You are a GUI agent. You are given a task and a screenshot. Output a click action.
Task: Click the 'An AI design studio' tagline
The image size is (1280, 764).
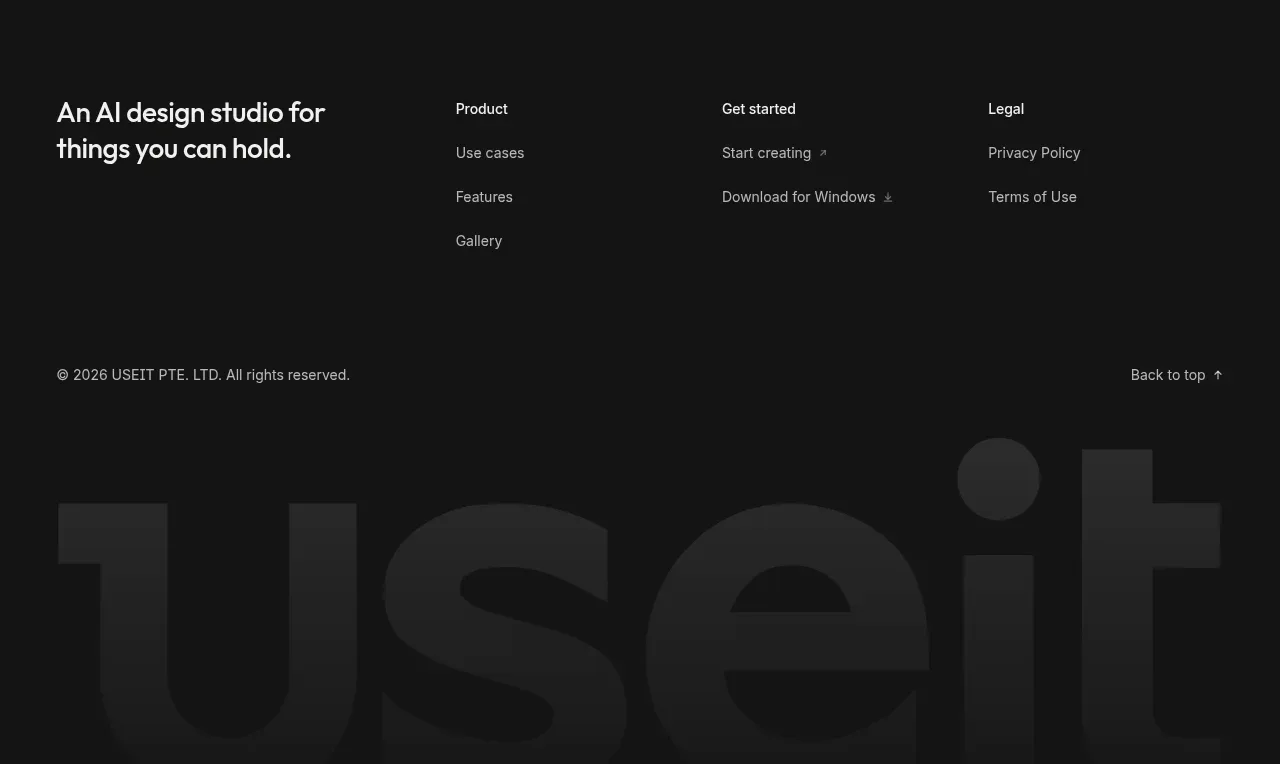point(191,130)
